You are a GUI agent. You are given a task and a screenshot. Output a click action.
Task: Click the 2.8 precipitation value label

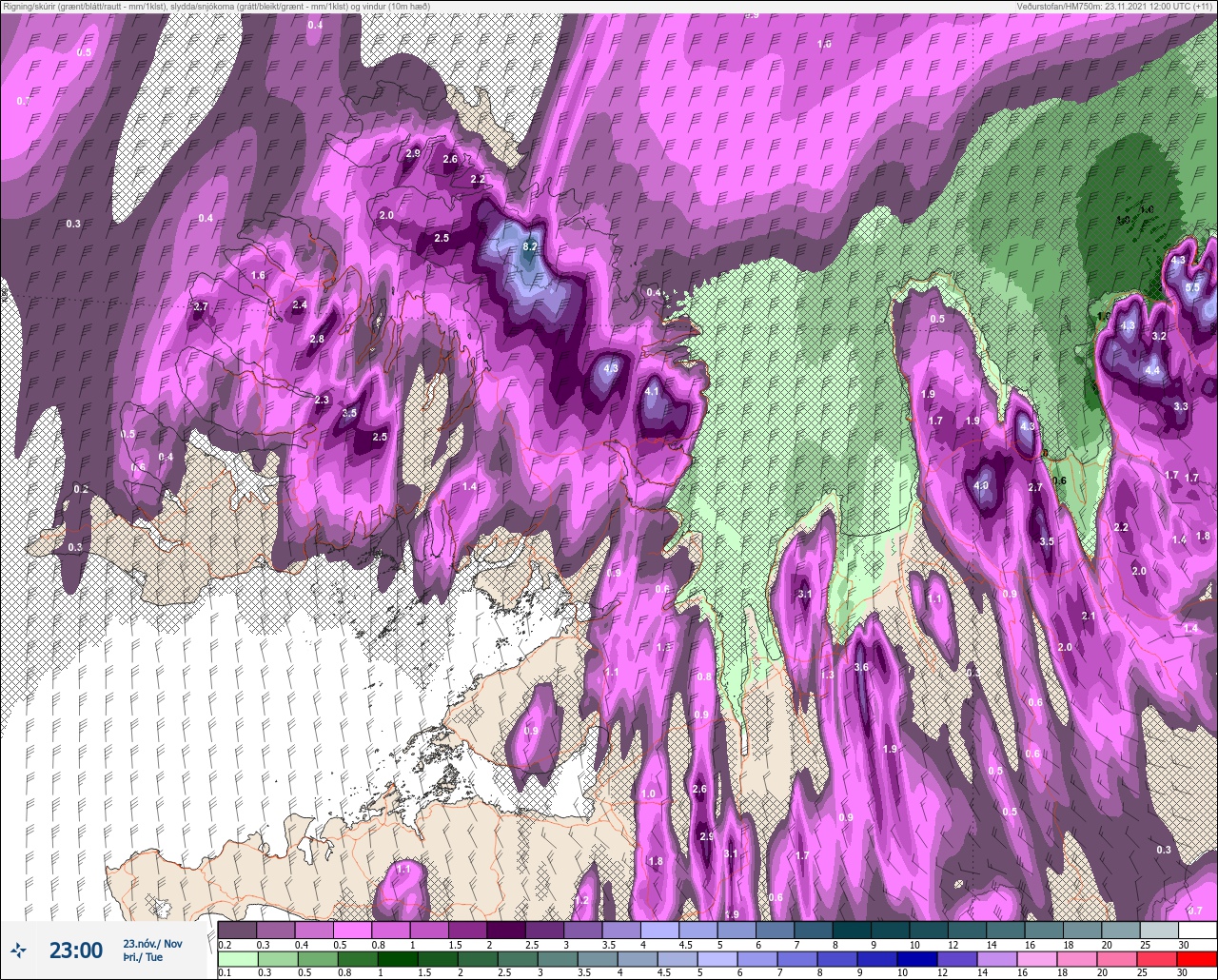(317, 339)
